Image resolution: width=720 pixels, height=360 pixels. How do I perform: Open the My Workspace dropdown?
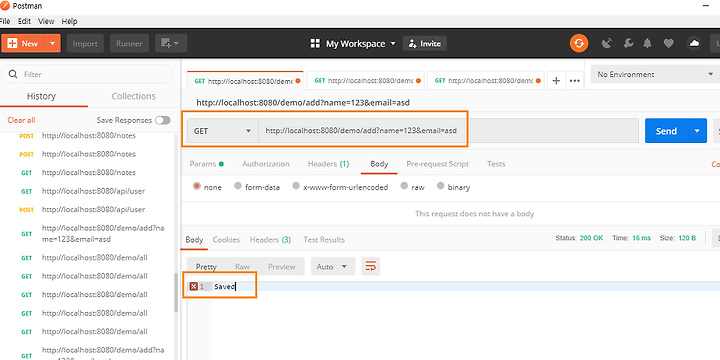[x=360, y=44]
